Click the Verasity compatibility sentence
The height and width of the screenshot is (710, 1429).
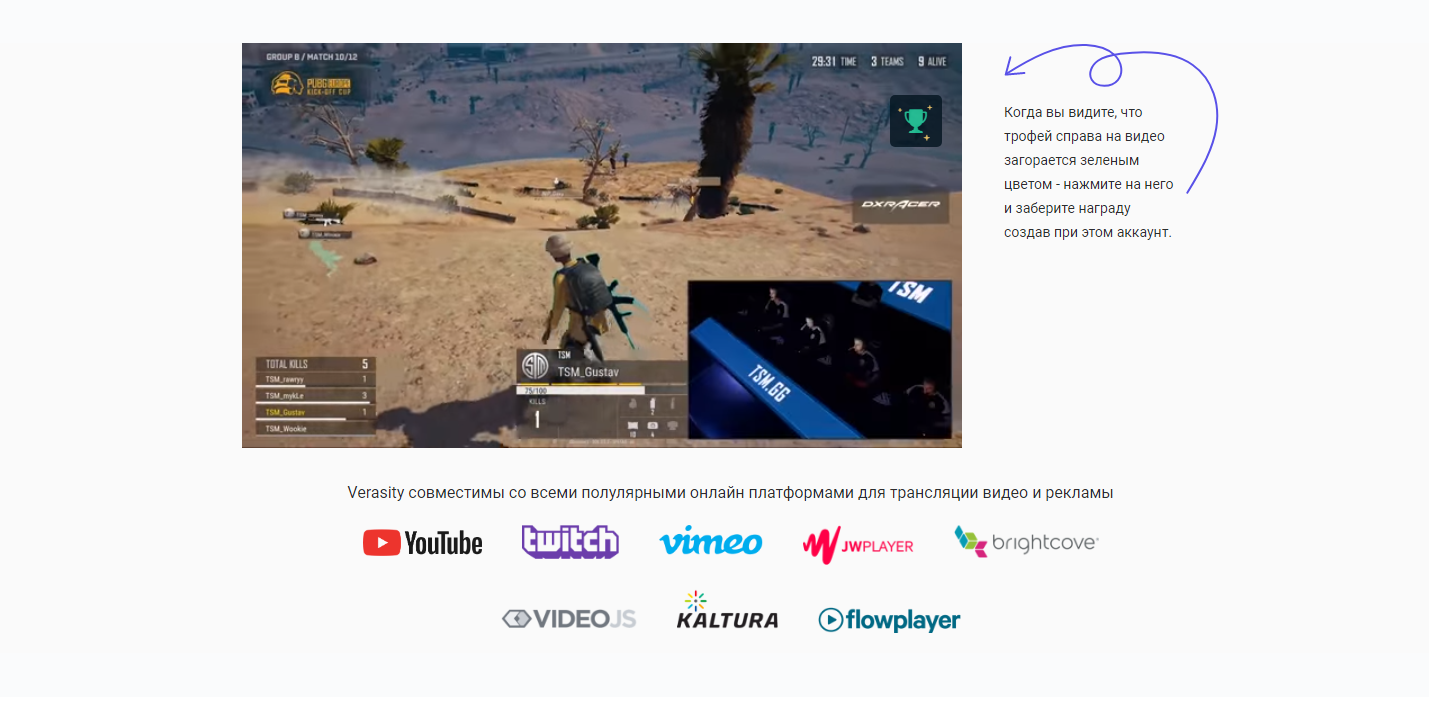(730, 493)
